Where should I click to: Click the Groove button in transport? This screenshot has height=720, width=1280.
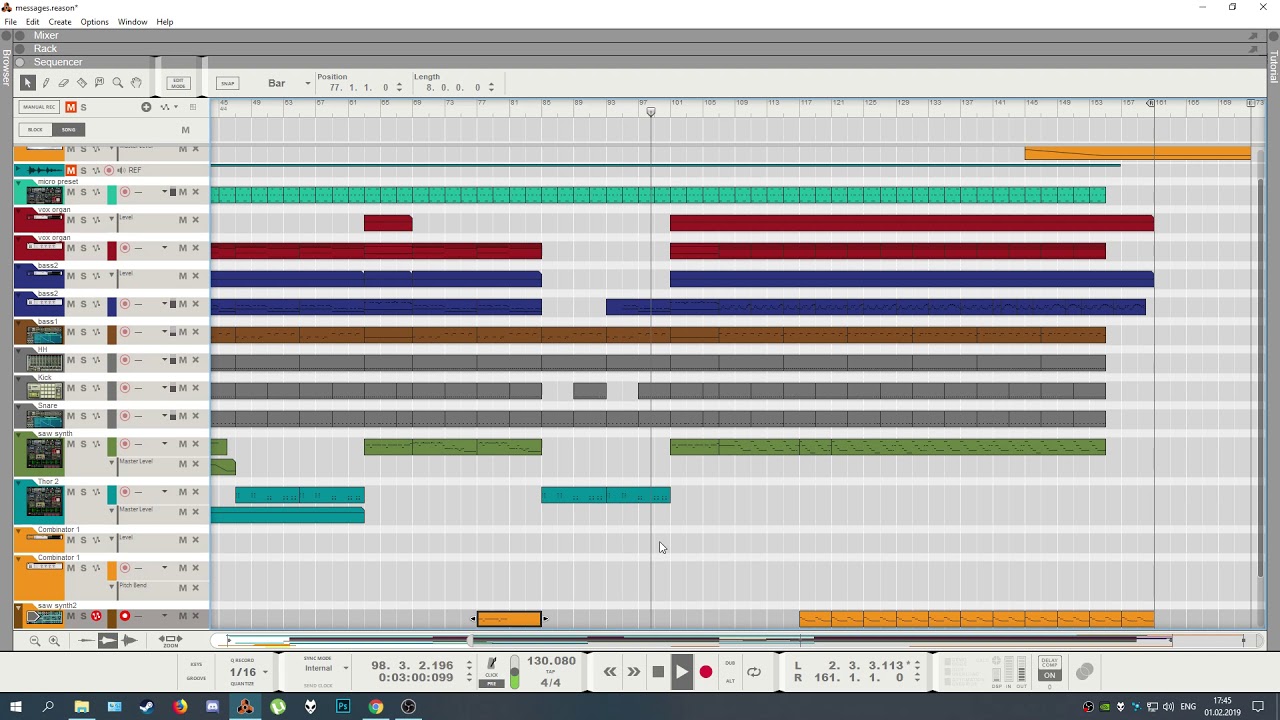(x=196, y=678)
